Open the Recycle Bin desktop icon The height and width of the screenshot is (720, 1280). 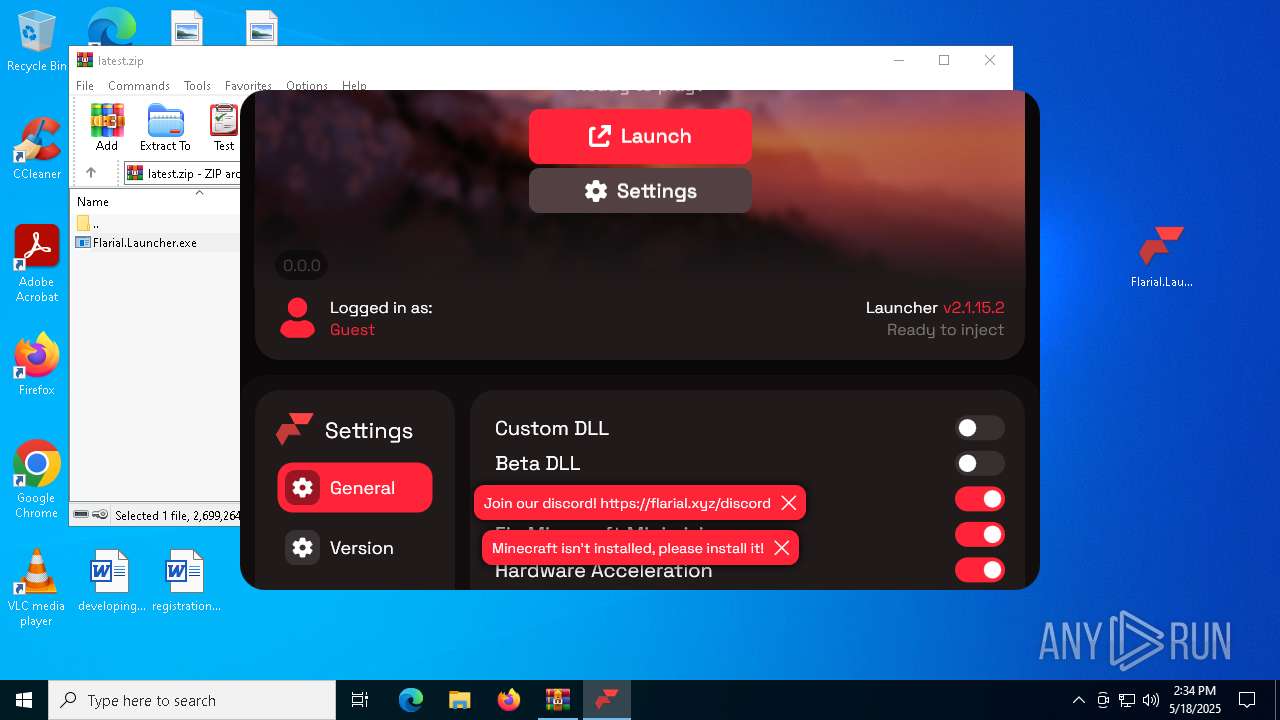click(36, 42)
